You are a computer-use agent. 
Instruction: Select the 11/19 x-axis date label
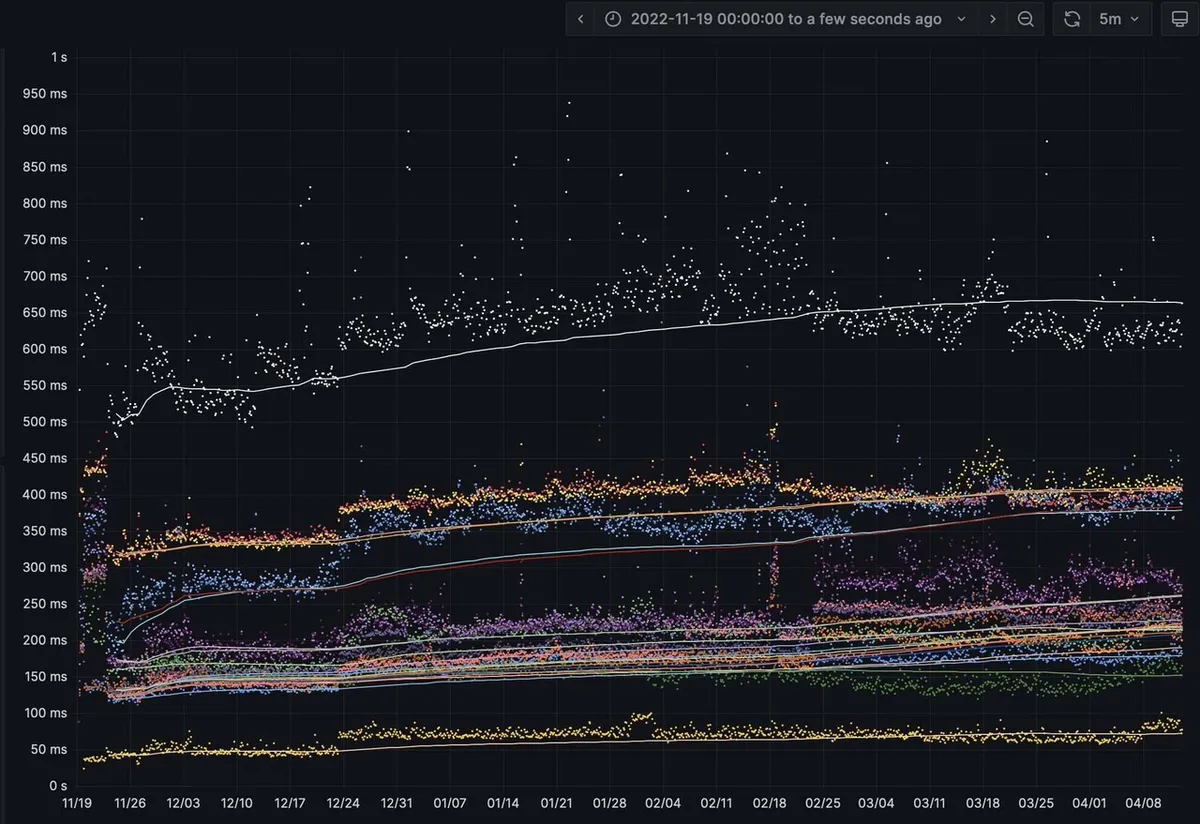(x=77, y=803)
